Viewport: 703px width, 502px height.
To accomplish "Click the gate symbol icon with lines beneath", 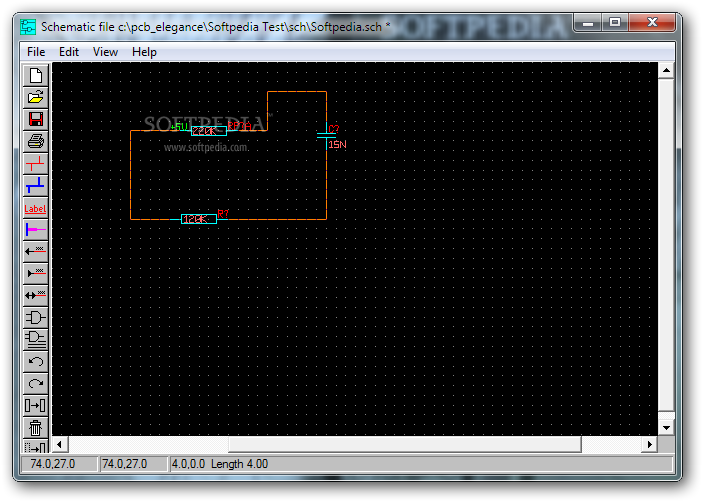I will coord(35,339).
